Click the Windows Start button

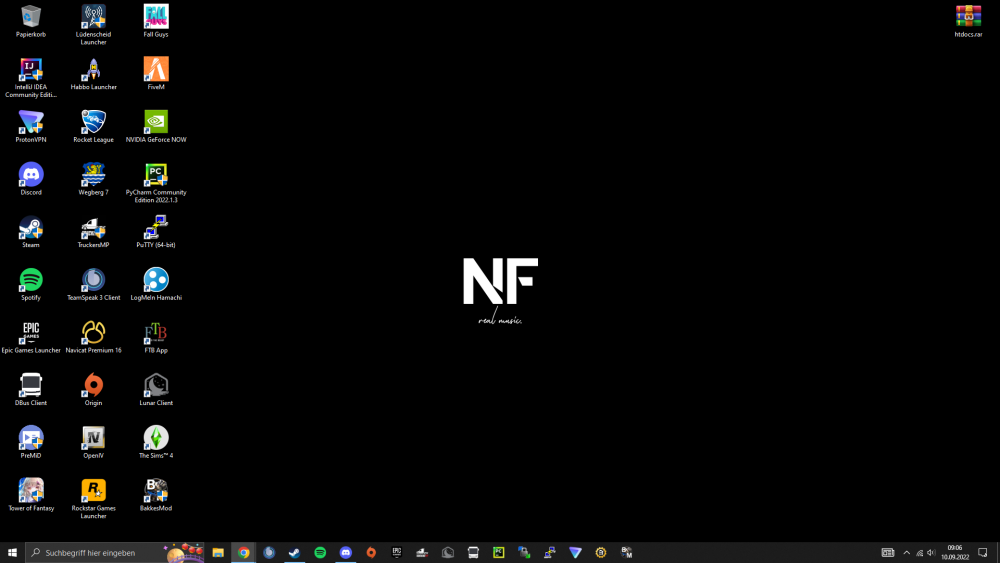(13, 552)
